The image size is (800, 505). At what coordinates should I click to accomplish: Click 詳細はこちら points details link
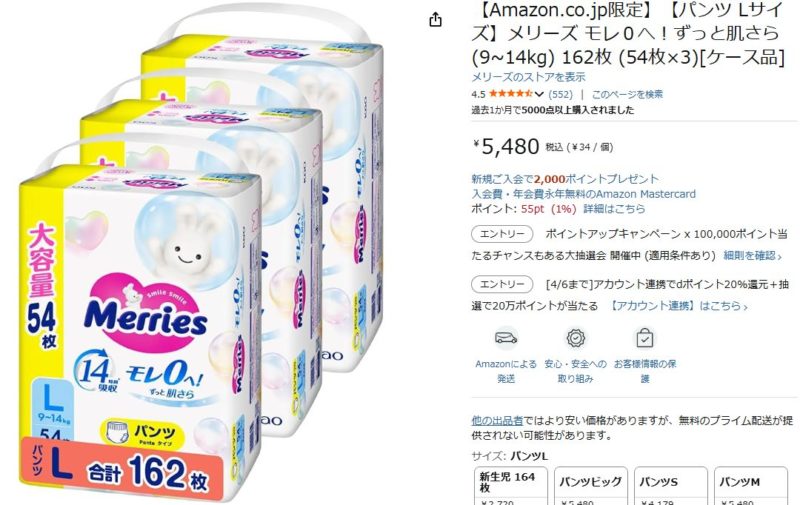tap(614, 209)
